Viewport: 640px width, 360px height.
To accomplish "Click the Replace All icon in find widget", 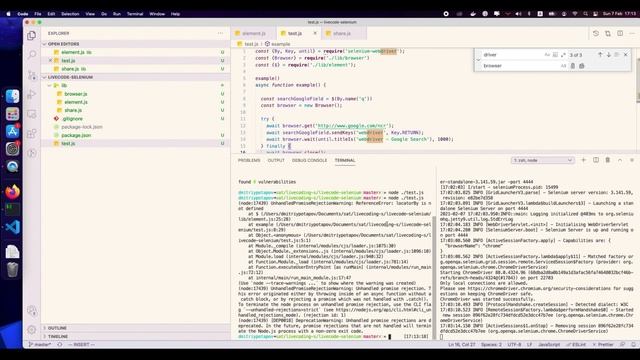I will [582, 66].
